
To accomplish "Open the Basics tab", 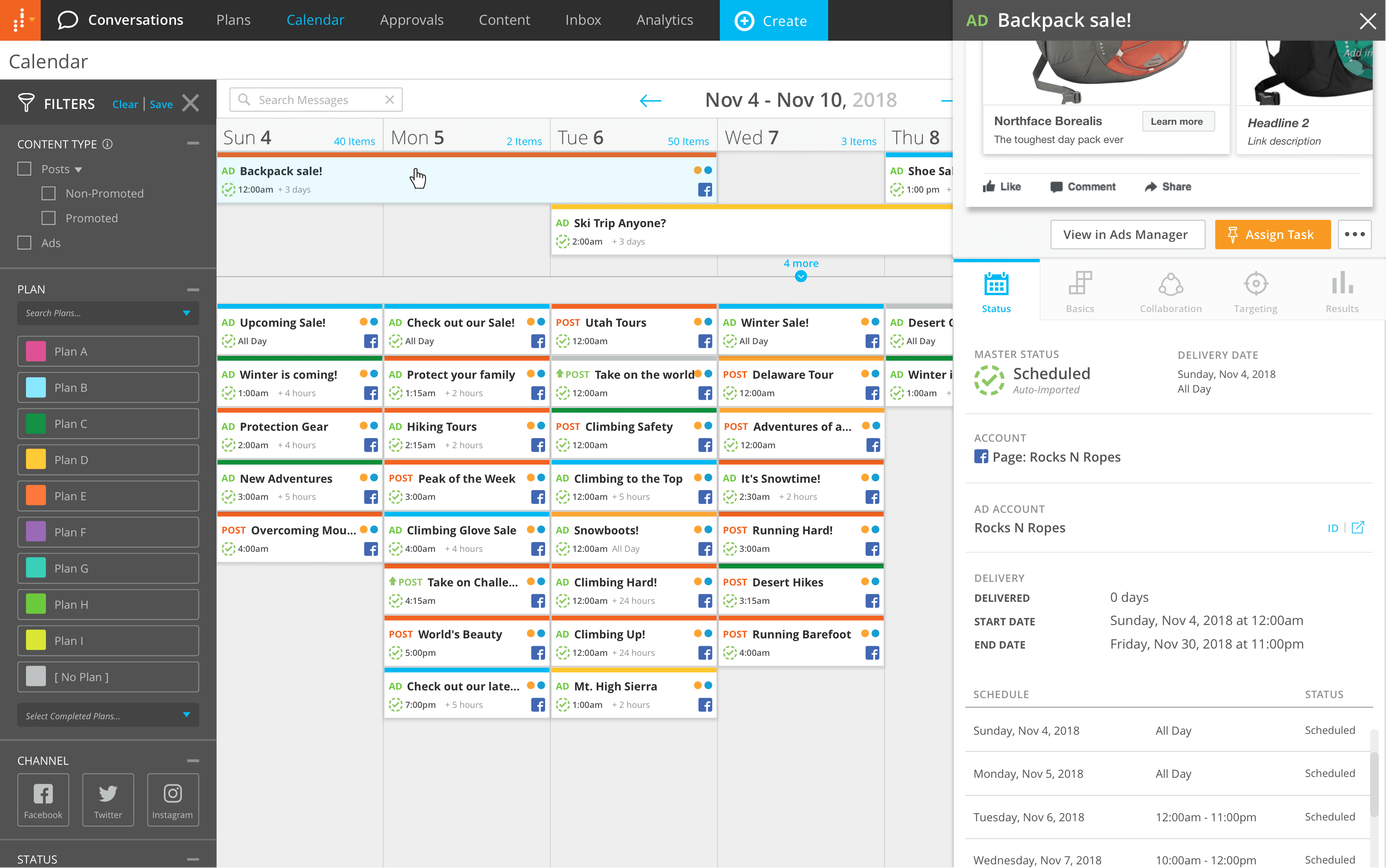I will pyautogui.click(x=1080, y=292).
